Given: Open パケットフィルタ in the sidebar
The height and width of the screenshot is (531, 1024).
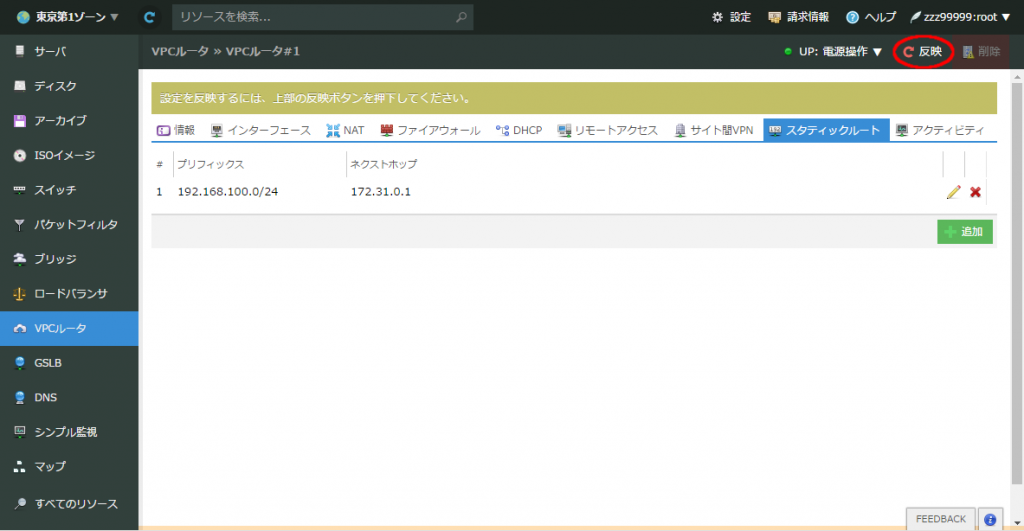Looking at the screenshot, I should pyautogui.click(x=75, y=224).
